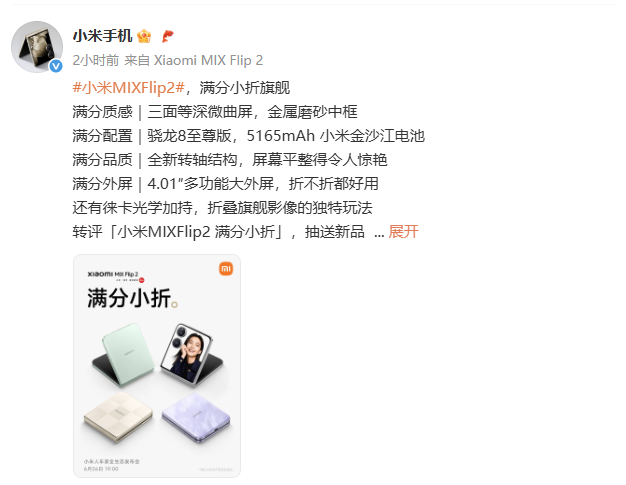This screenshot has height=485, width=626.
Task: Expand full post text with 展开
Action: click(403, 232)
